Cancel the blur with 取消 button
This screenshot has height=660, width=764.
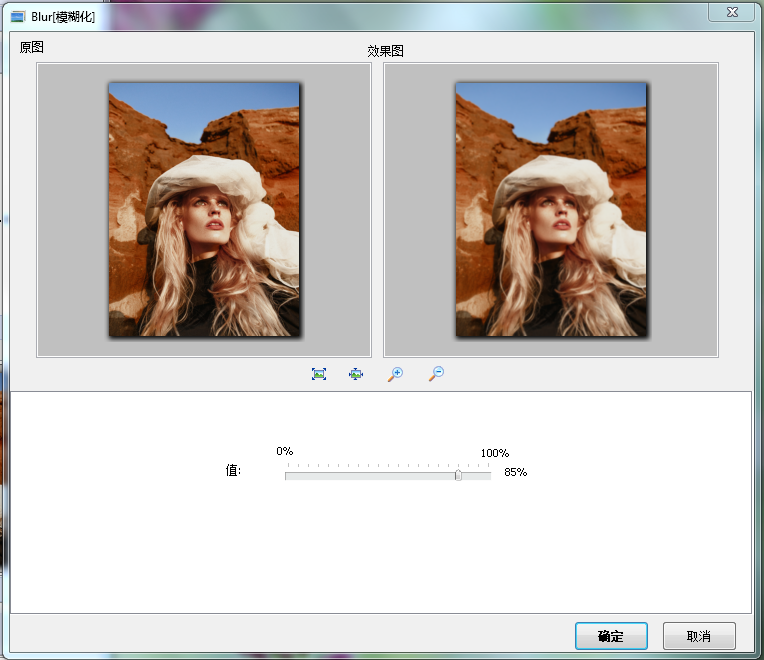coord(699,636)
